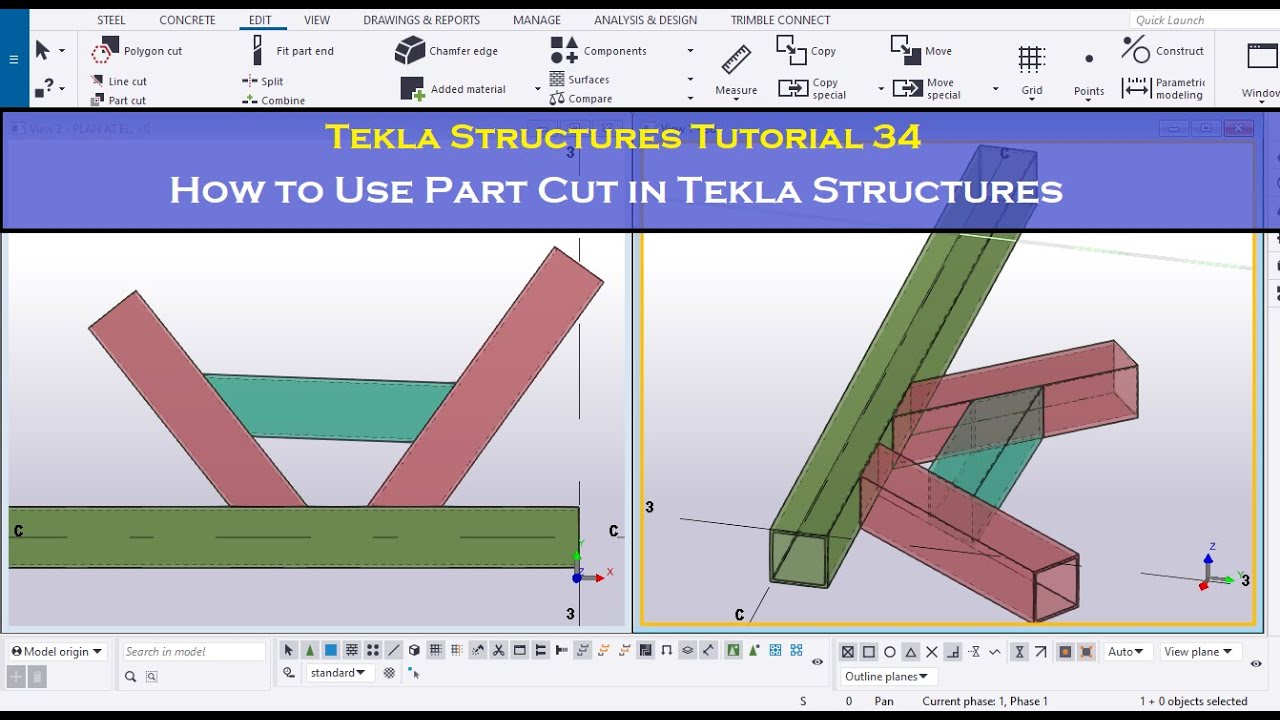Expand the selection arrow tool dropdown

tap(62, 51)
